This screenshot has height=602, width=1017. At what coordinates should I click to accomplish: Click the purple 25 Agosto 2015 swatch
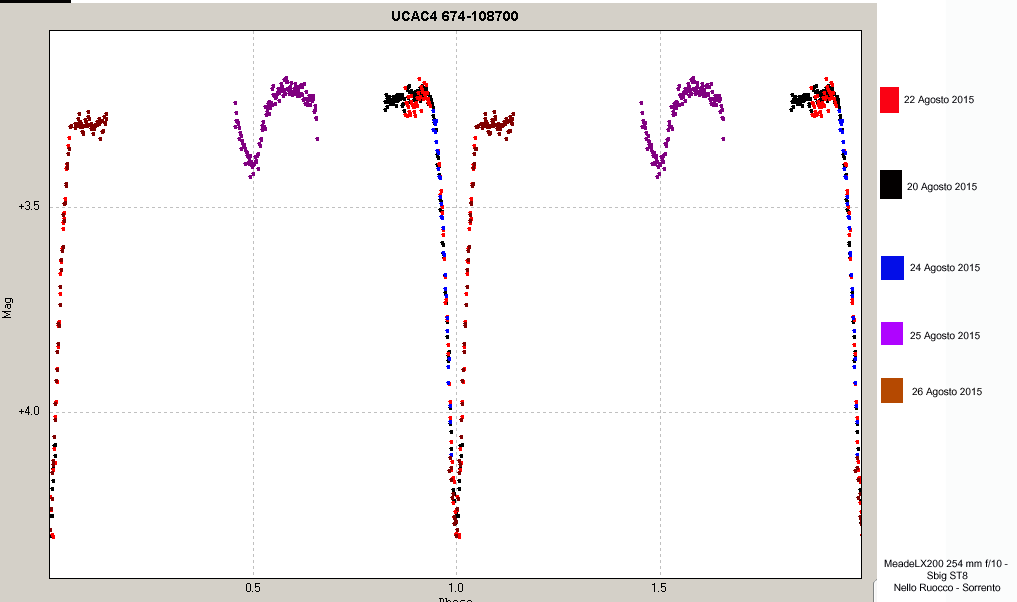tap(892, 333)
